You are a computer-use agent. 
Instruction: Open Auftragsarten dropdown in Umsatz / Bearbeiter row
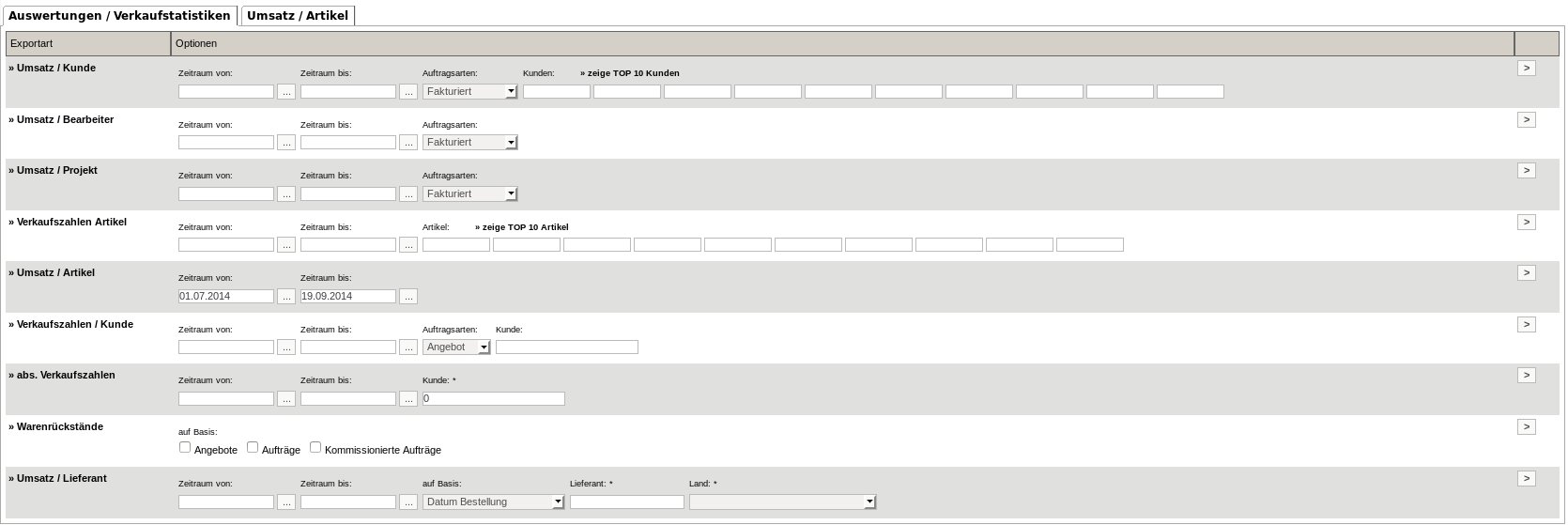pyautogui.click(x=470, y=143)
